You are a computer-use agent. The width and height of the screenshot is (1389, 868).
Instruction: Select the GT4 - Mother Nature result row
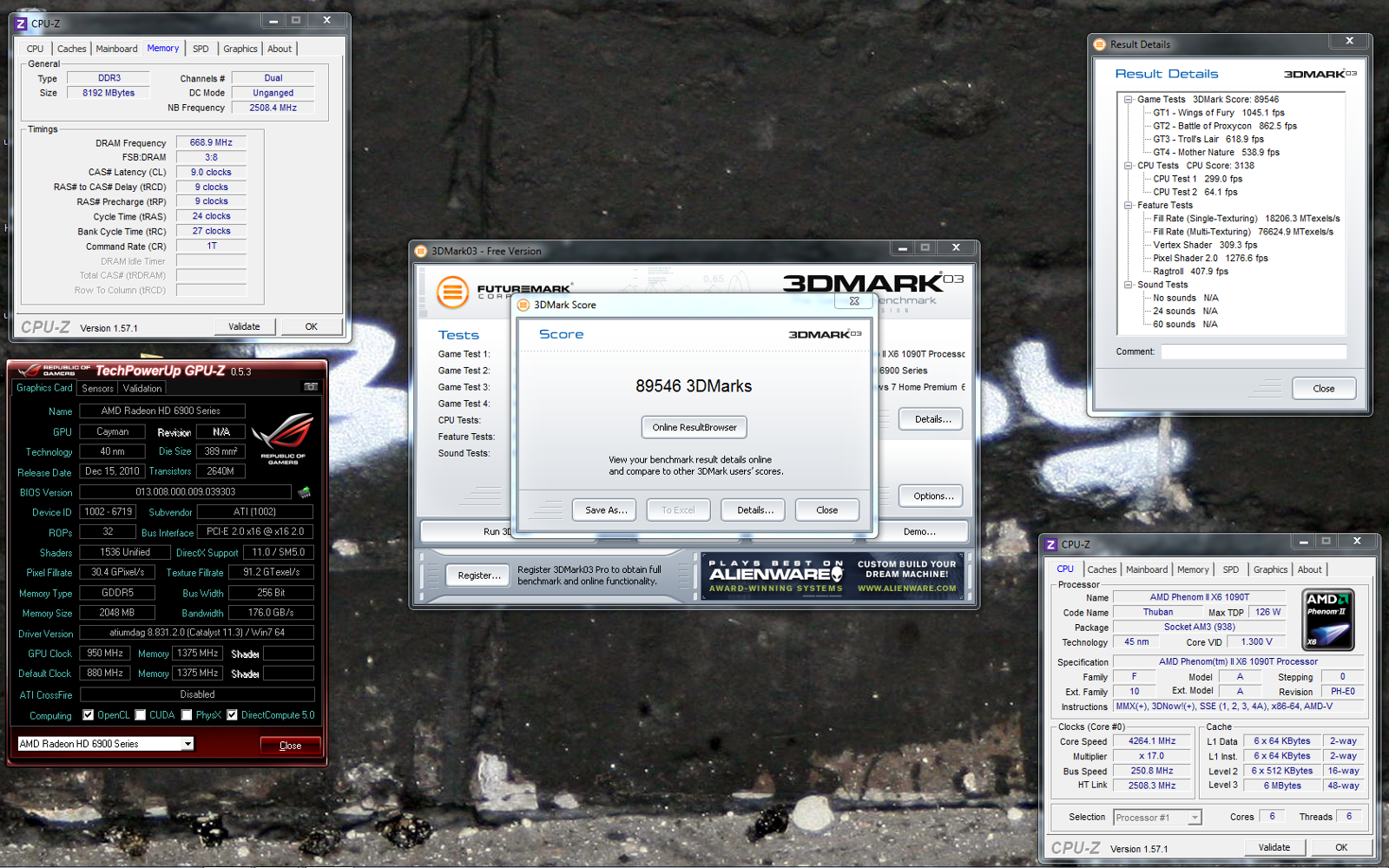click(x=1216, y=153)
